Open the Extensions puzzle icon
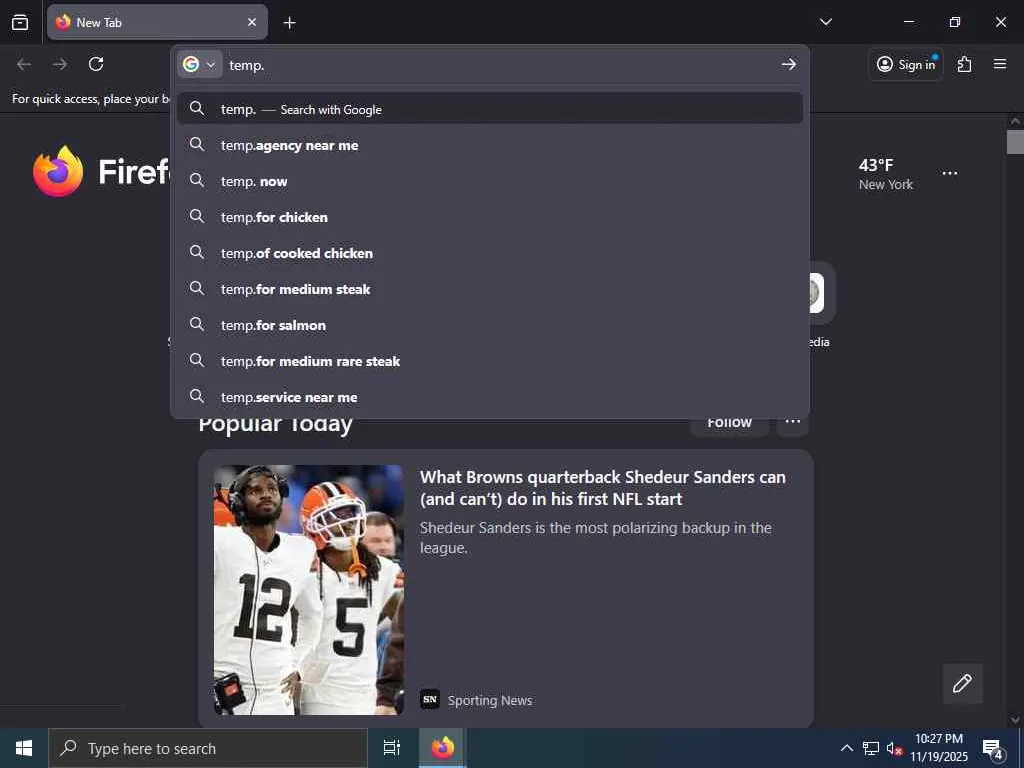The height and width of the screenshot is (768, 1024). coord(964,64)
